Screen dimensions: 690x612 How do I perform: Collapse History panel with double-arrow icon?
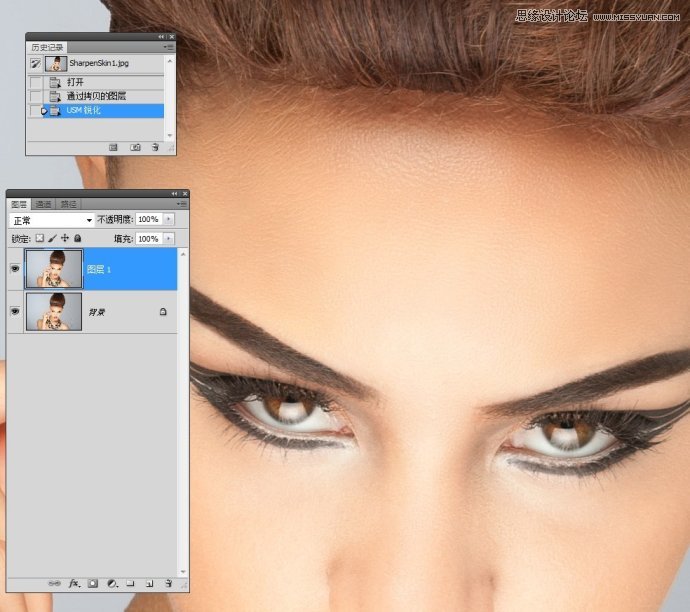point(161,37)
